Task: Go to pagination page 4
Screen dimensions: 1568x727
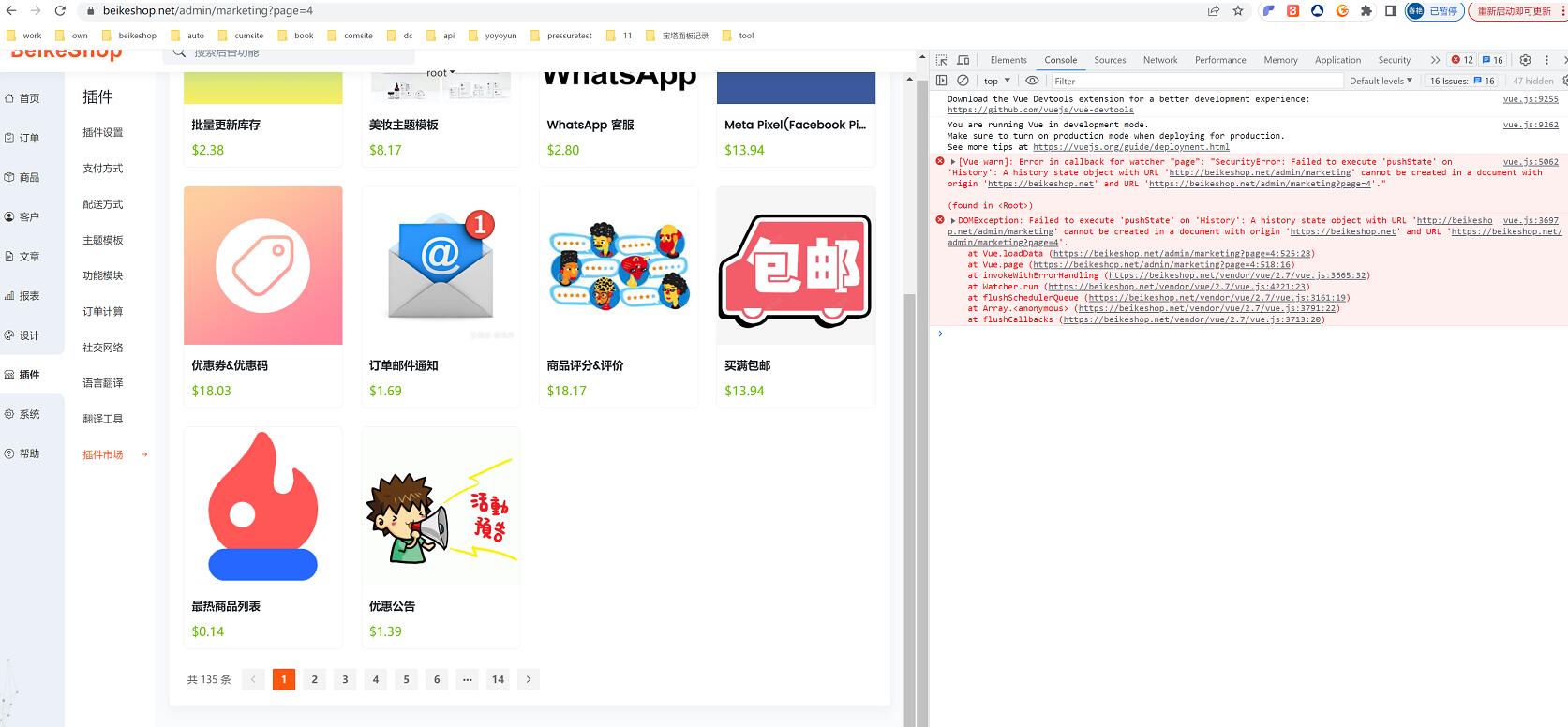Action: click(375, 679)
